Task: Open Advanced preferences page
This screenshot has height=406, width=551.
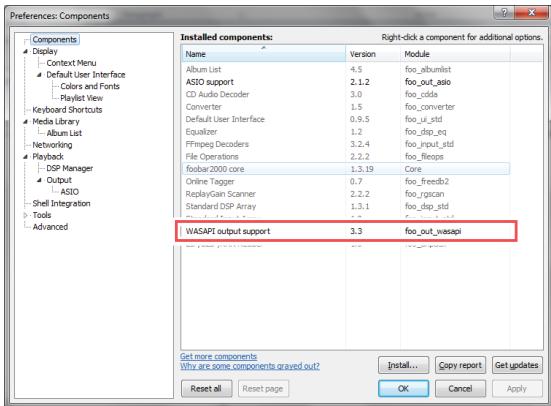Action: (x=50, y=227)
